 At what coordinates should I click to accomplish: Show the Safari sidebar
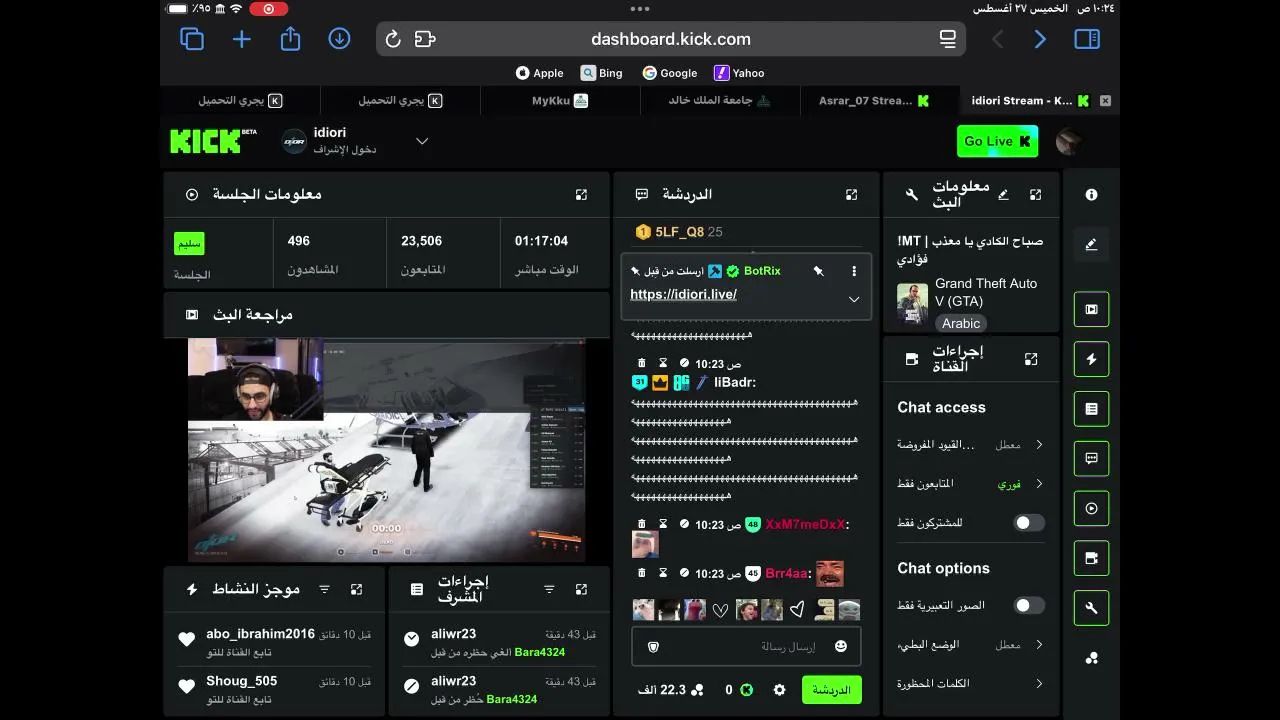click(1087, 39)
